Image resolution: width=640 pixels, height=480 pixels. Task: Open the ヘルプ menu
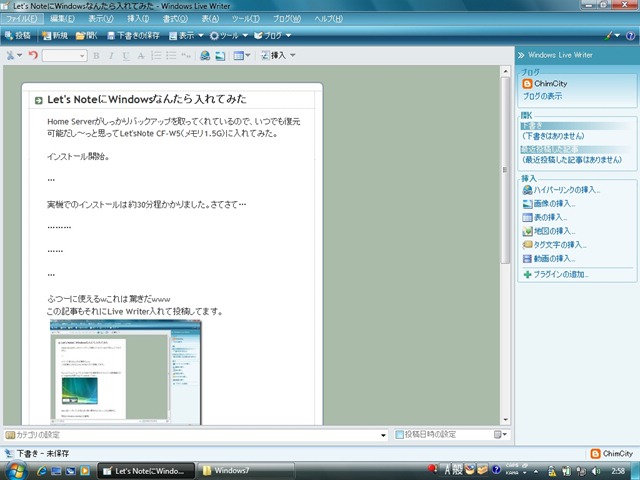(x=329, y=19)
